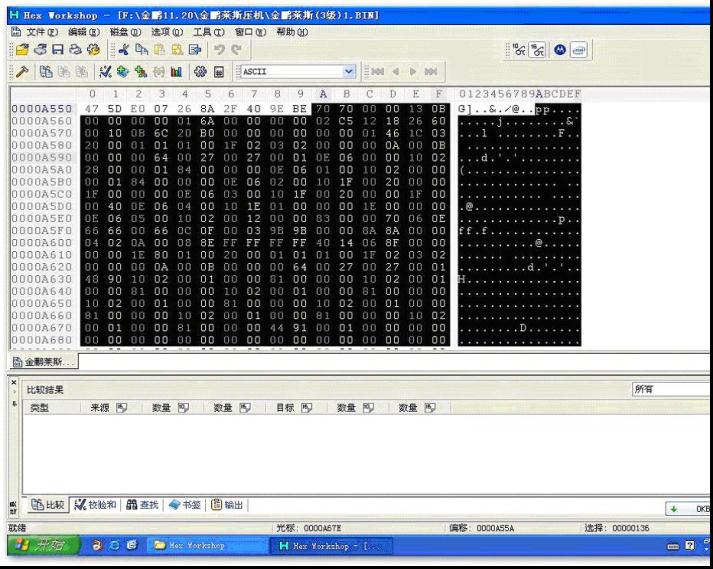Viewport: 713px width, 569px height.
Task: Click the paste icon in the edit toolbar
Action: 159,50
